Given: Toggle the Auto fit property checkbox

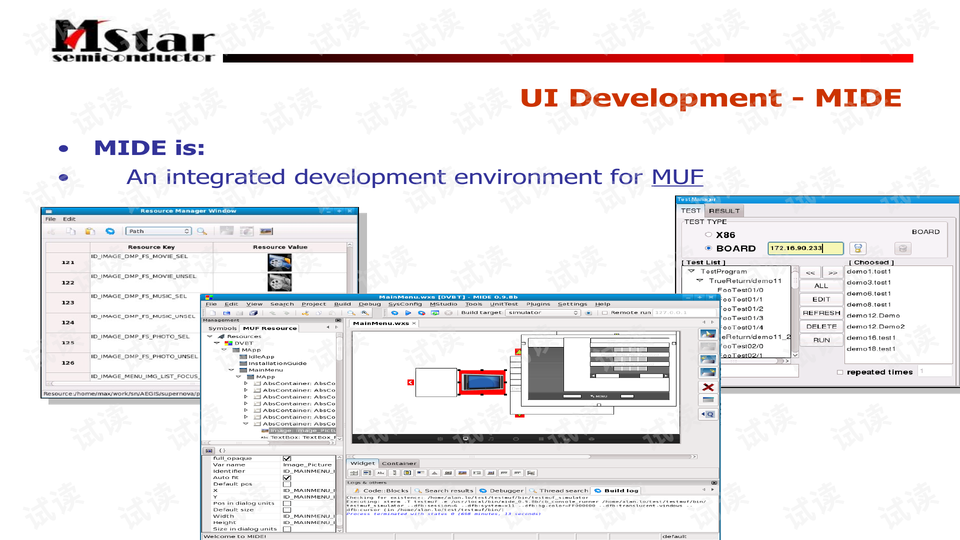Looking at the screenshot, I should pyautogui.click(x=287, y=478).
